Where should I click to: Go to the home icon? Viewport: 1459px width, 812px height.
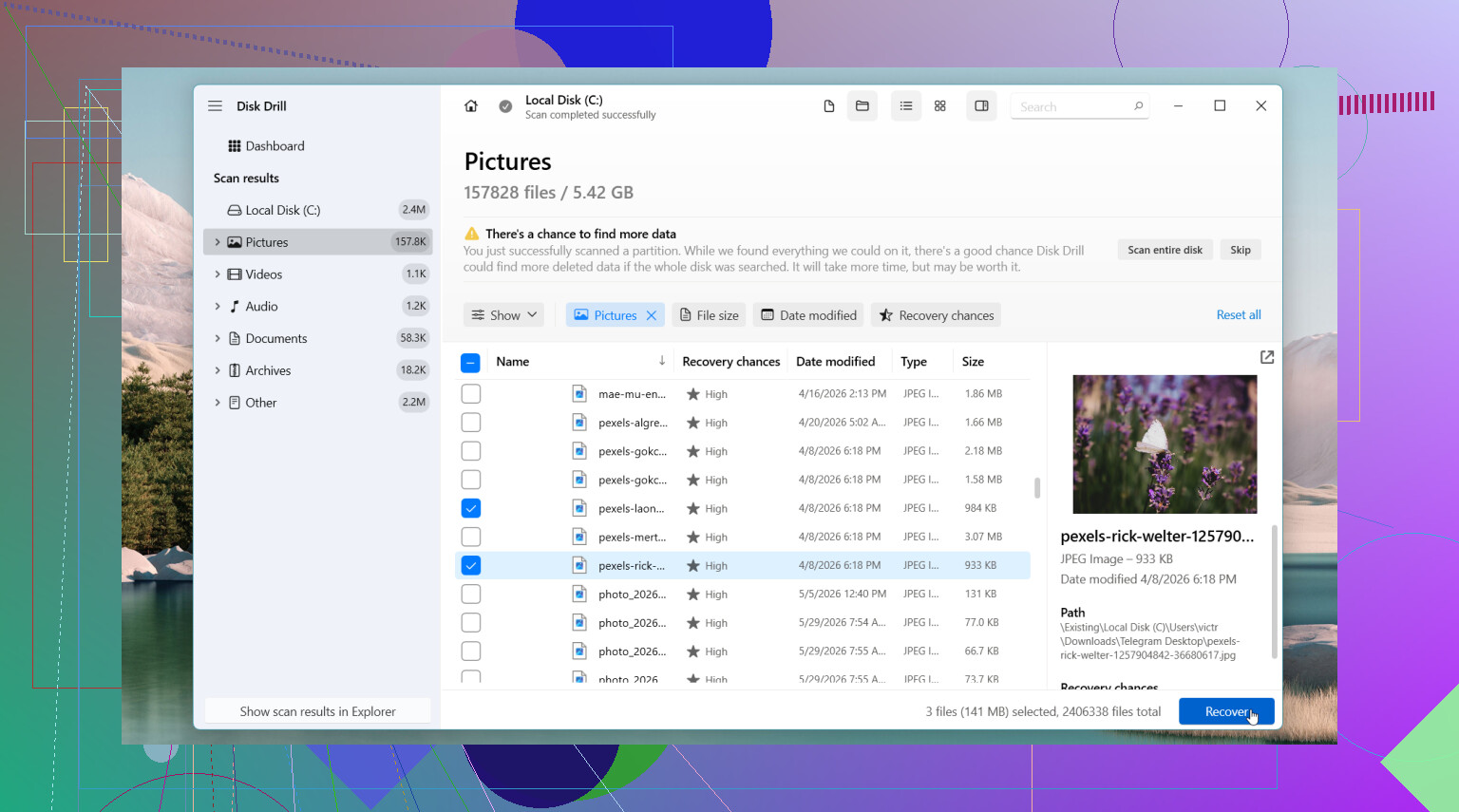click(x=471, y=106)
